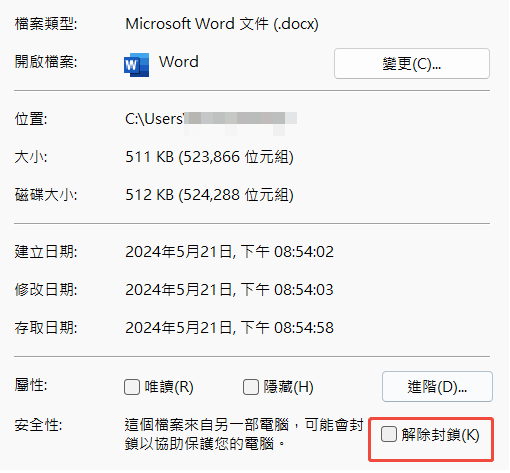Click the Word program name text
The width and height of the screenshot is (510, 473).
(179, 62)
